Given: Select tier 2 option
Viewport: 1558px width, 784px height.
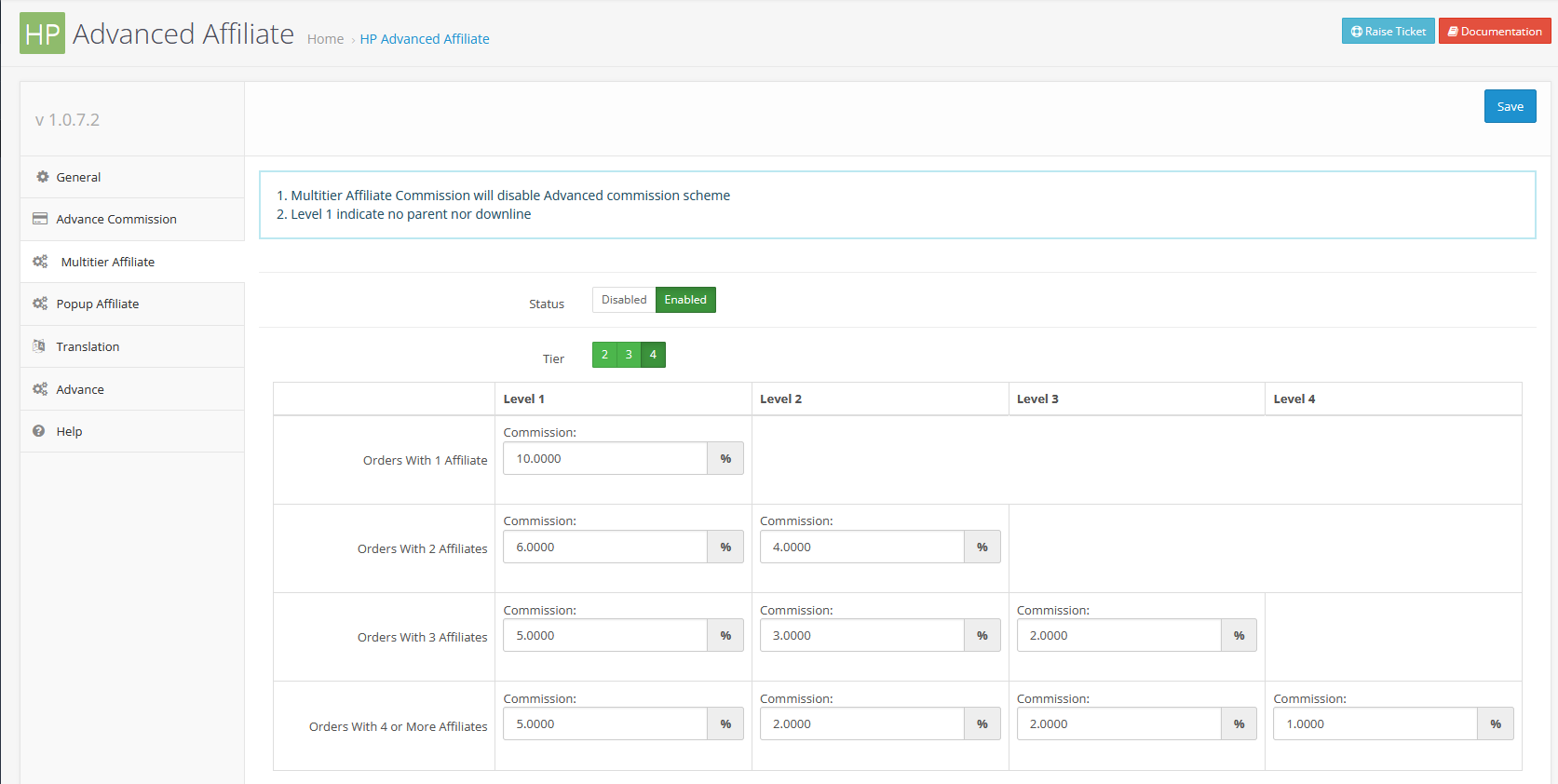Looking at the screenshot, I should point(604,355).
